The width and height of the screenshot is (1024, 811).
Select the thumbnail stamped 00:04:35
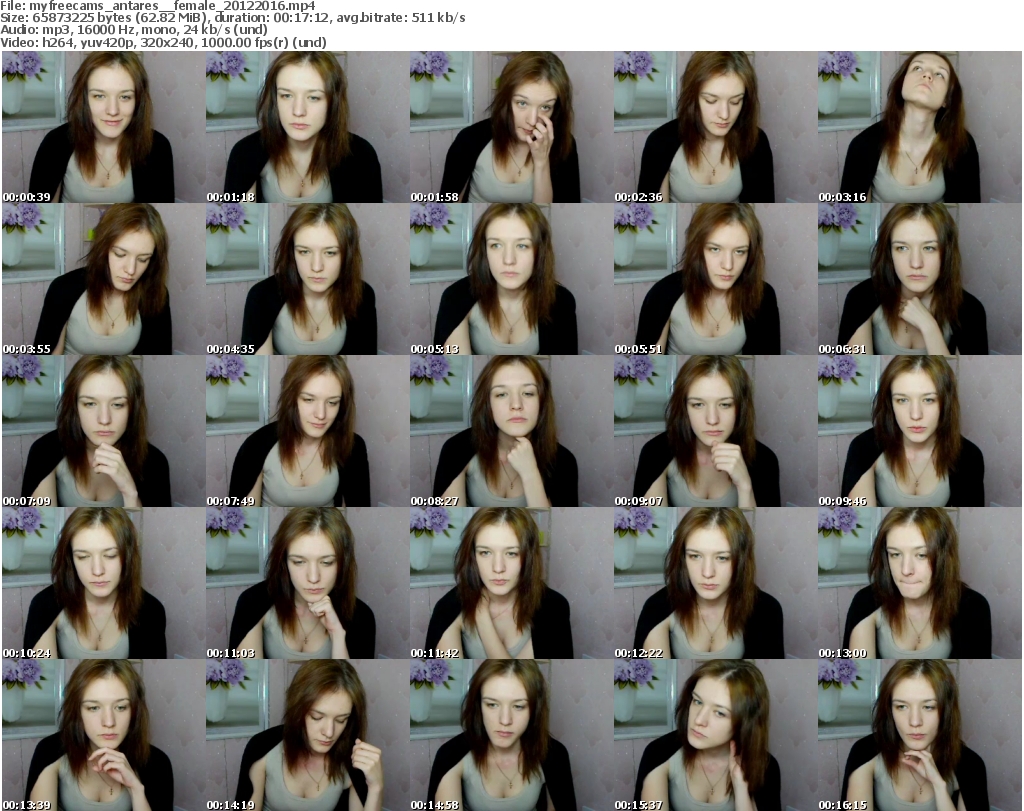coord(307,279)
